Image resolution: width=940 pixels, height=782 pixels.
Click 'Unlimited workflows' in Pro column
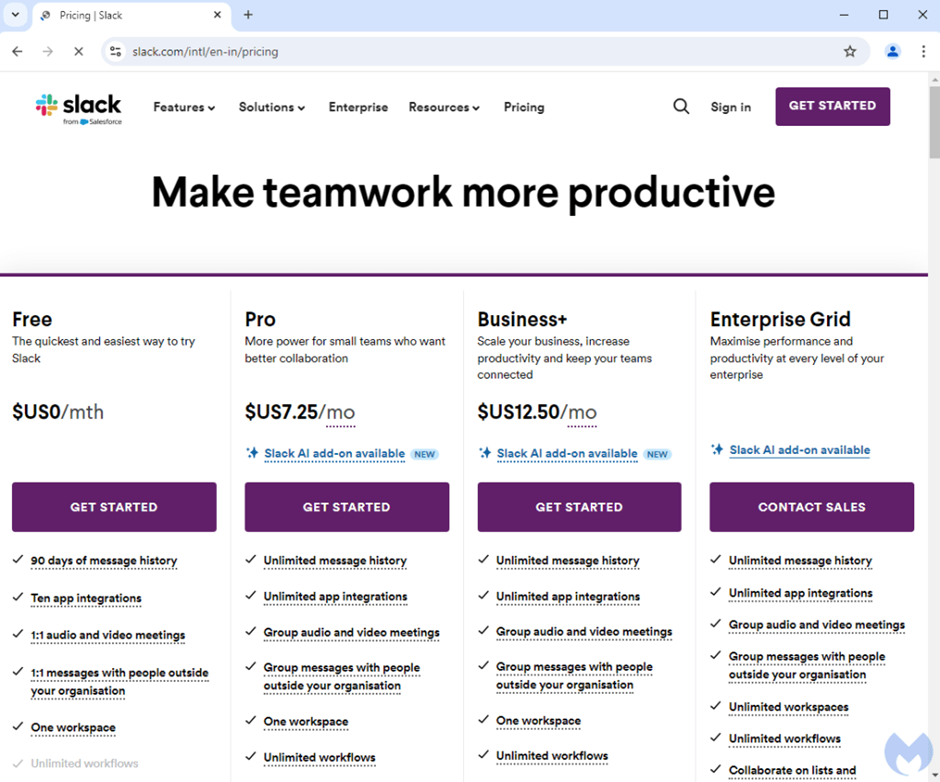click(320, 758)
